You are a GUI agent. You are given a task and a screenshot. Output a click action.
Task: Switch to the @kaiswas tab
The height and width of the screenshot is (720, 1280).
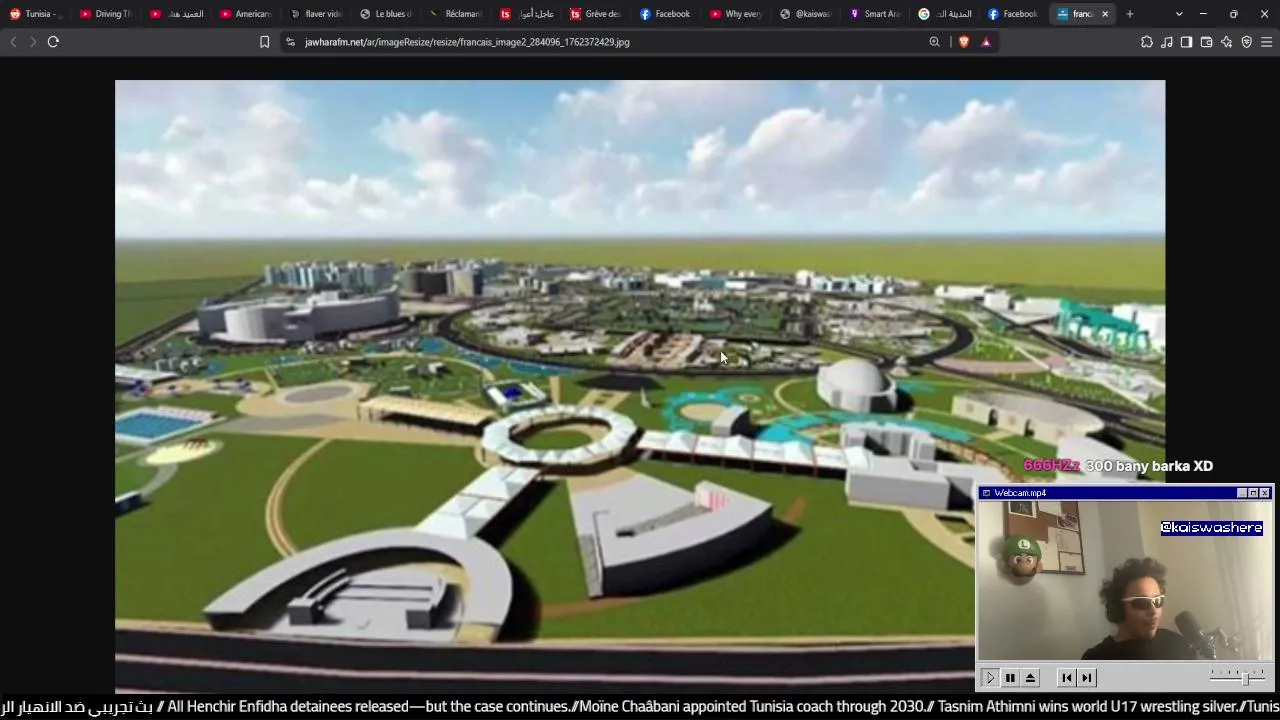805,14
